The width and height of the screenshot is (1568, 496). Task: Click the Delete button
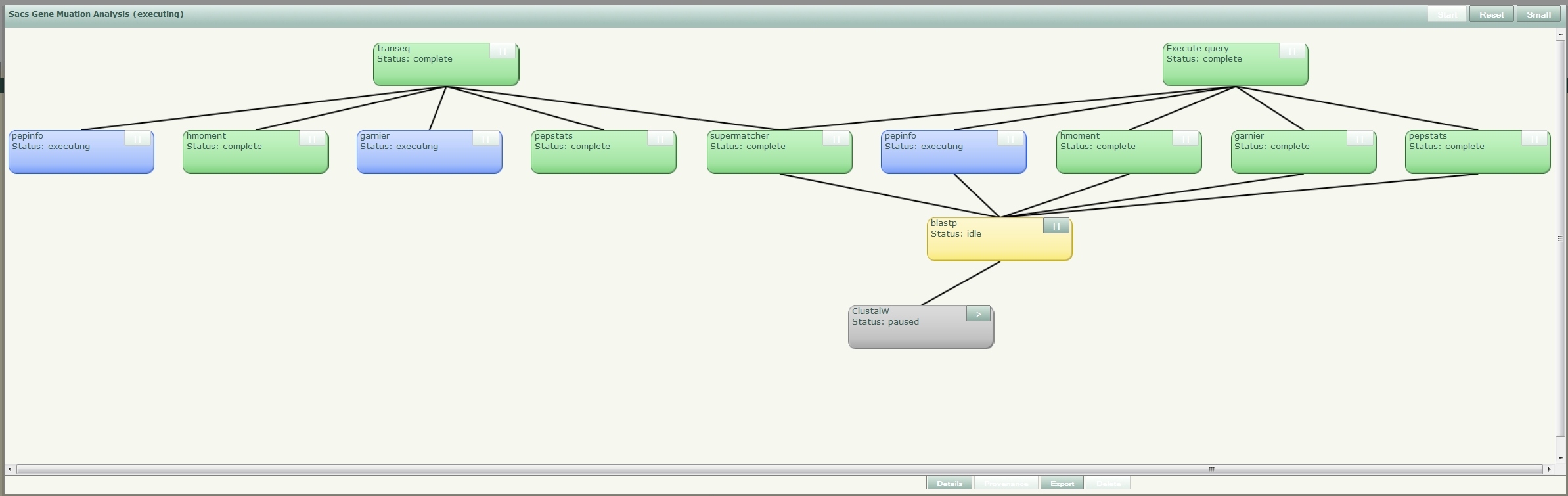point(1108,484)
